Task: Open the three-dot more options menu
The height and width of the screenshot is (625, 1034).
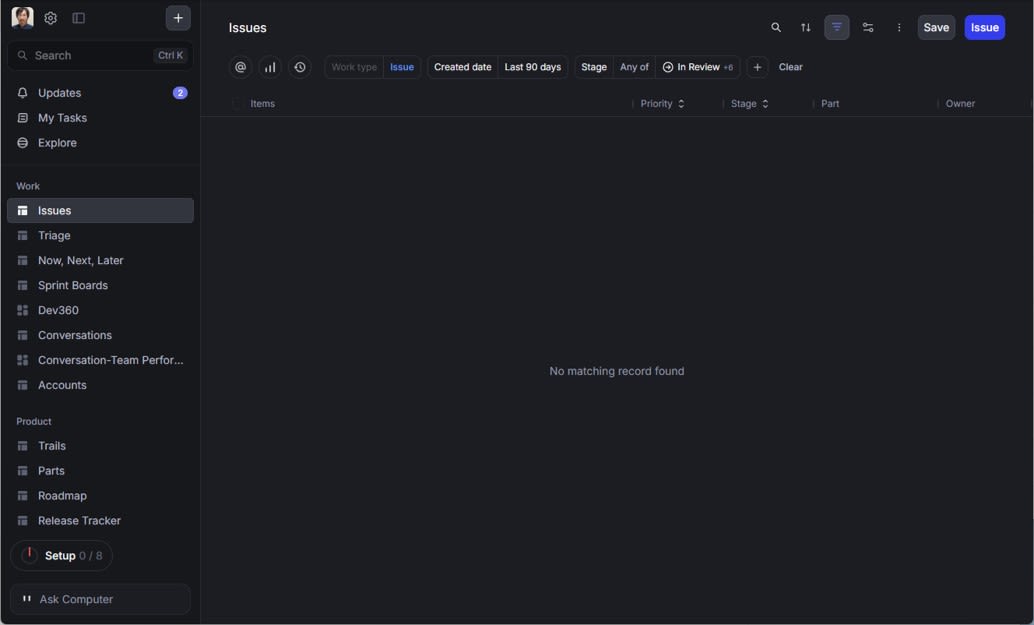Action: click(899, 28)
